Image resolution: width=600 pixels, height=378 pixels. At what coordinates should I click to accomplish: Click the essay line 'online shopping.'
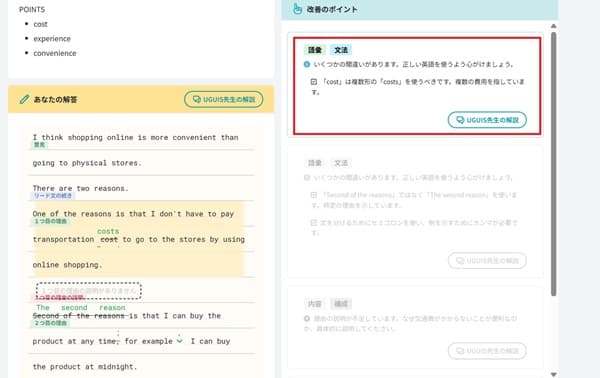coord(67,265)
